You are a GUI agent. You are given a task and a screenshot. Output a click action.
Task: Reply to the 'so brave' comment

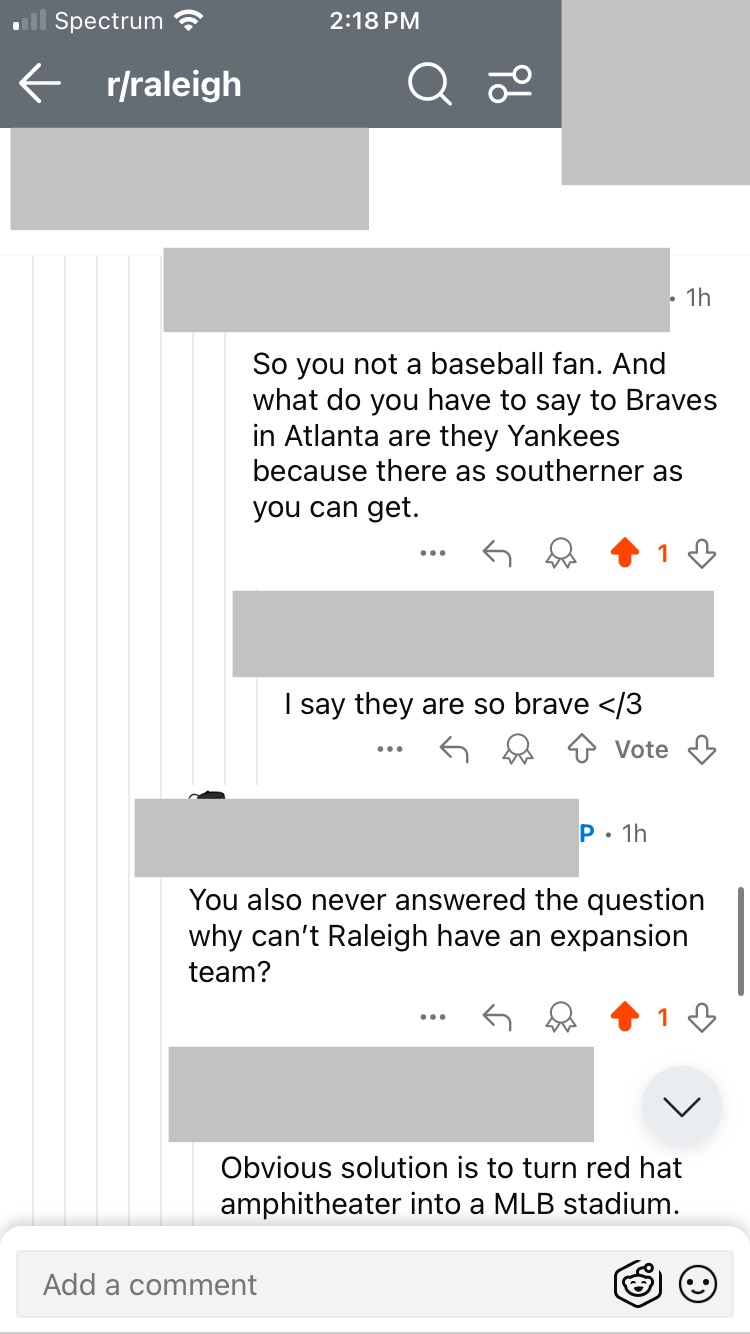[455, 749]
